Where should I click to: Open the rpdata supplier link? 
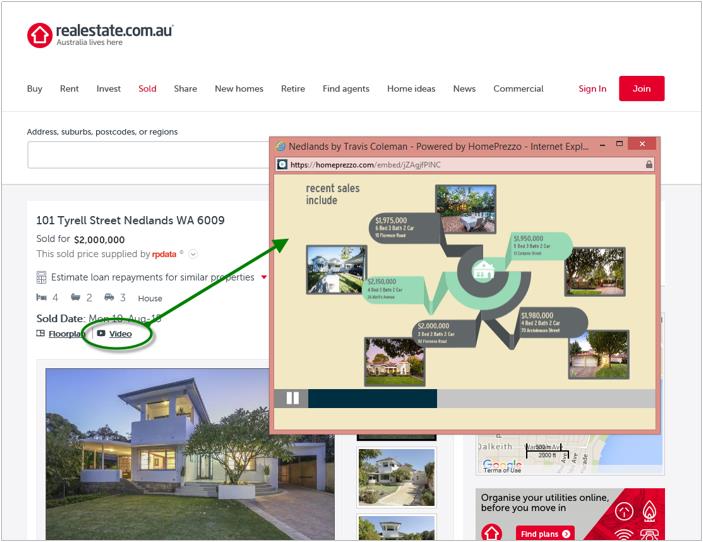coord(164,254)
